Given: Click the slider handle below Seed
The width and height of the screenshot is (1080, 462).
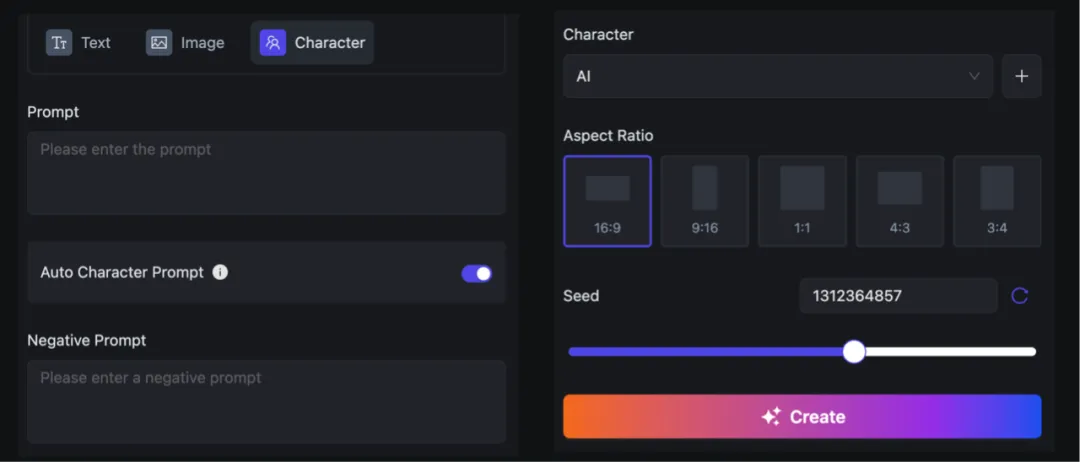Looking at the screenshot, I should click(853, 351).
